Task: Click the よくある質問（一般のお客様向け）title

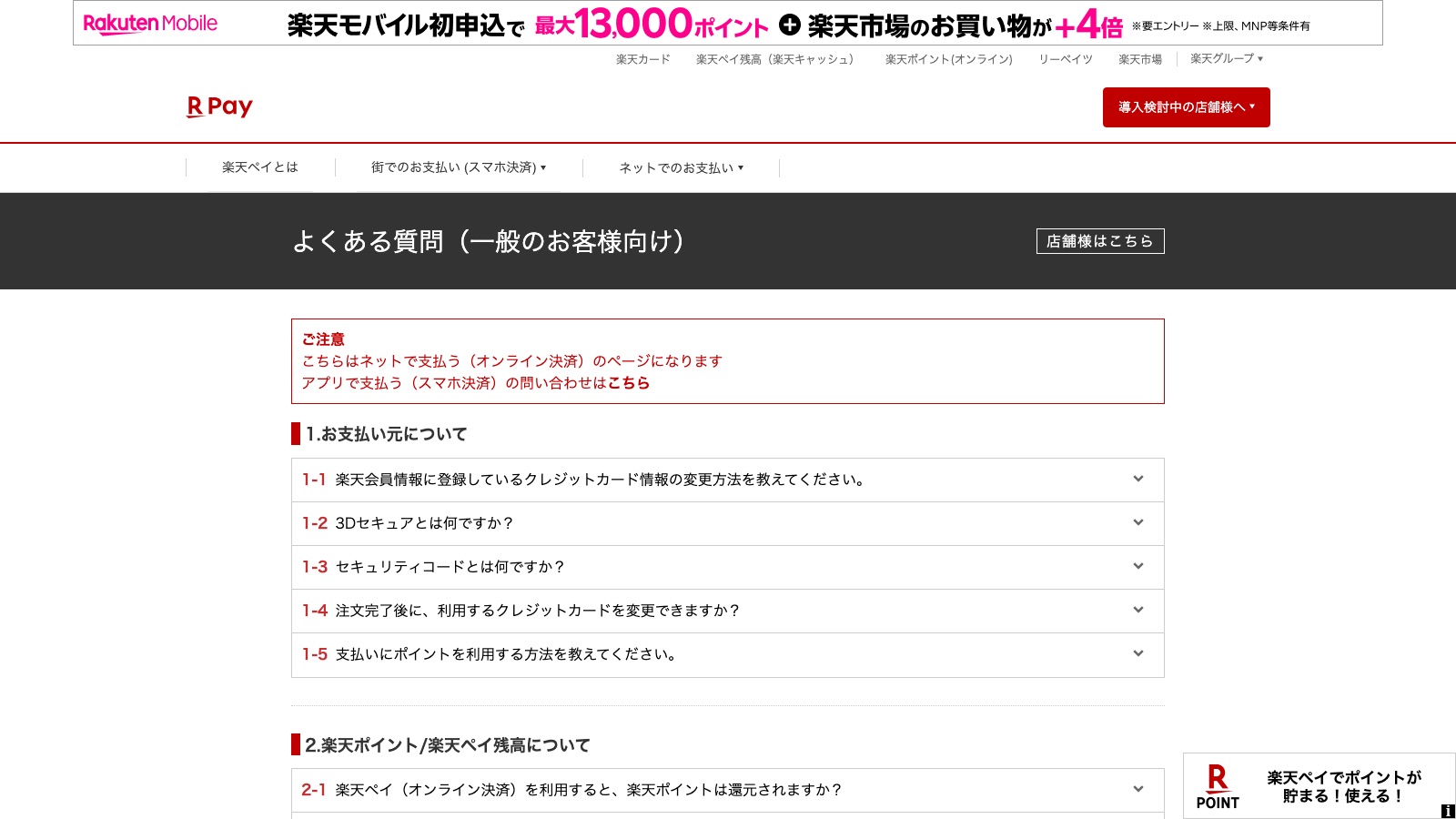Action: [x=489, y=241]
